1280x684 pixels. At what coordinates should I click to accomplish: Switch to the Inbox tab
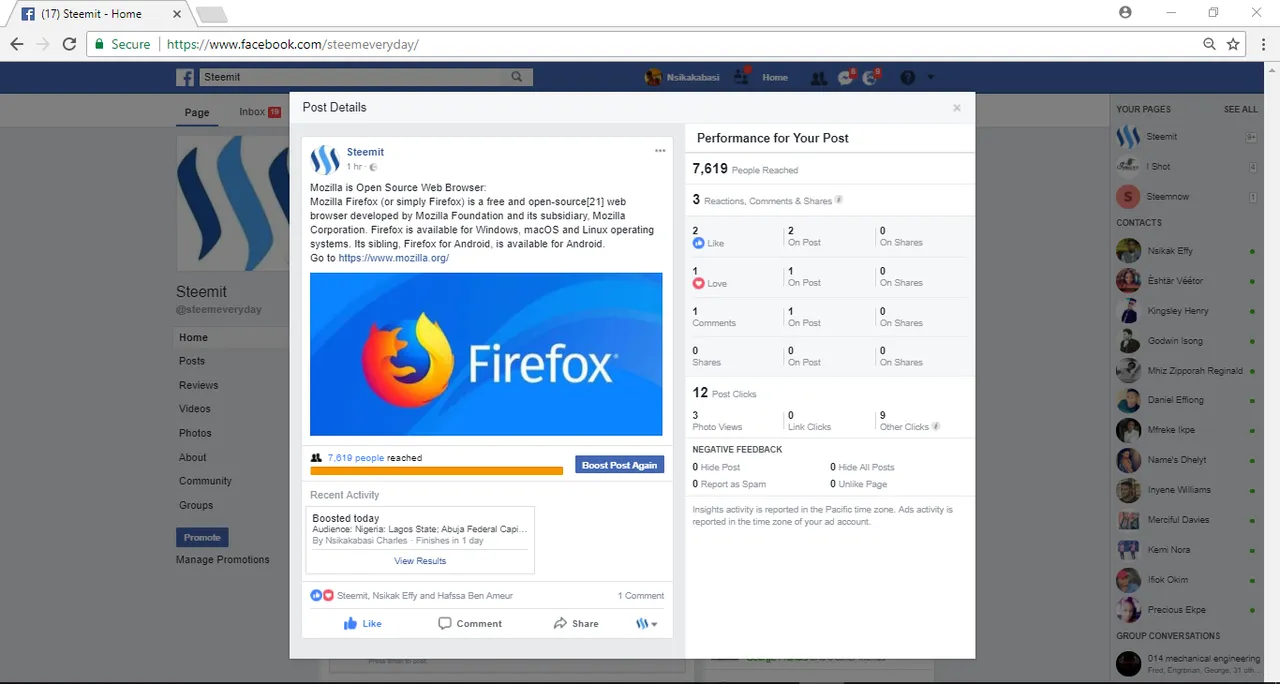259,112
